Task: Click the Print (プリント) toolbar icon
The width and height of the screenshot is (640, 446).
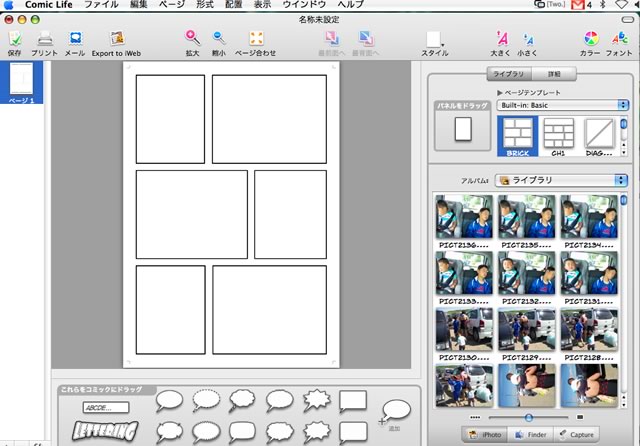Action: click(x=45, y=39)
